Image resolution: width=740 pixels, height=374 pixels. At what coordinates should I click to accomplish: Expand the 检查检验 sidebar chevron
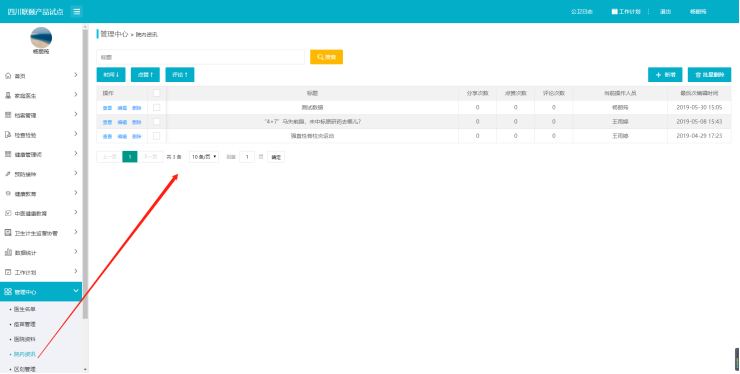[x=76, y=134]
